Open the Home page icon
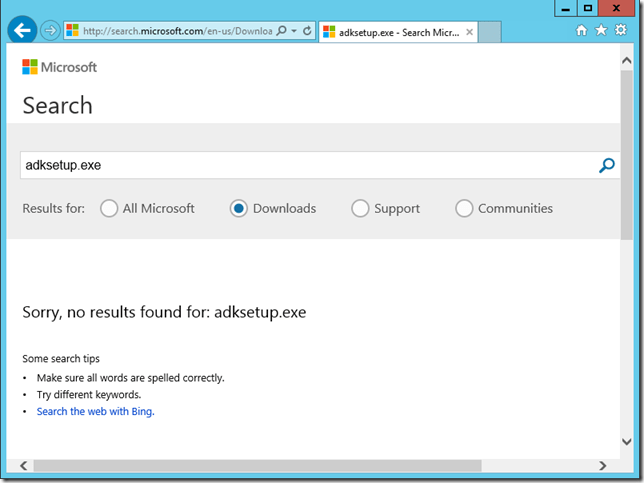Viewport: 644px width, 483px height. click(x=582, y=30)
